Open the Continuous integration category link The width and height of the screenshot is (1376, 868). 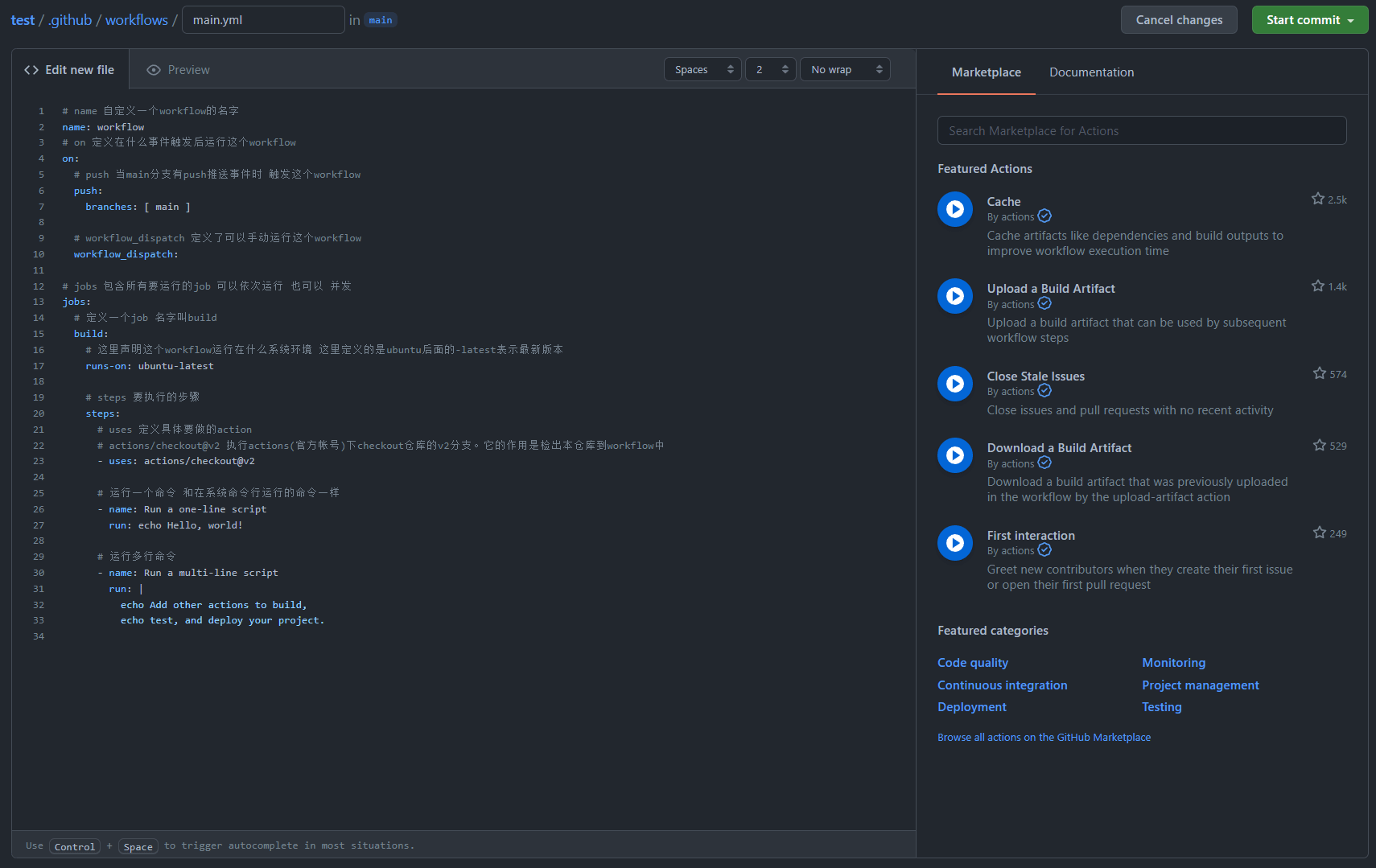(x=1002, y=685)
